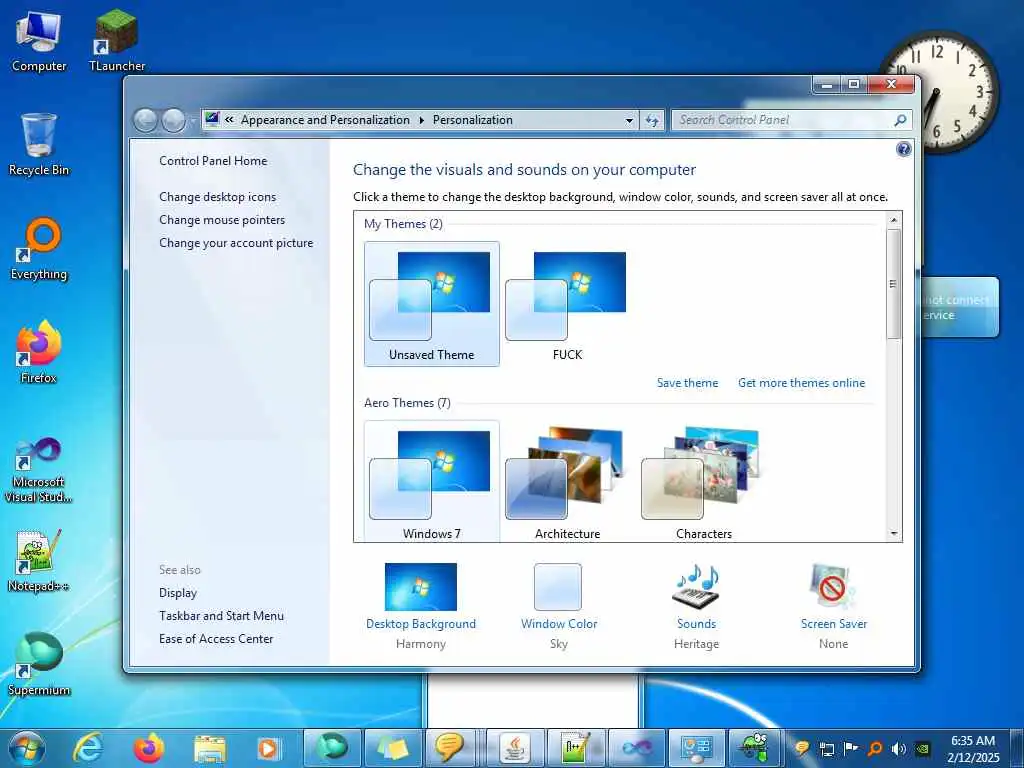Click the theme list scrollbar thumb
Image resolution: width=1024 pixels, height=768 pixels.
pos(894,283)
